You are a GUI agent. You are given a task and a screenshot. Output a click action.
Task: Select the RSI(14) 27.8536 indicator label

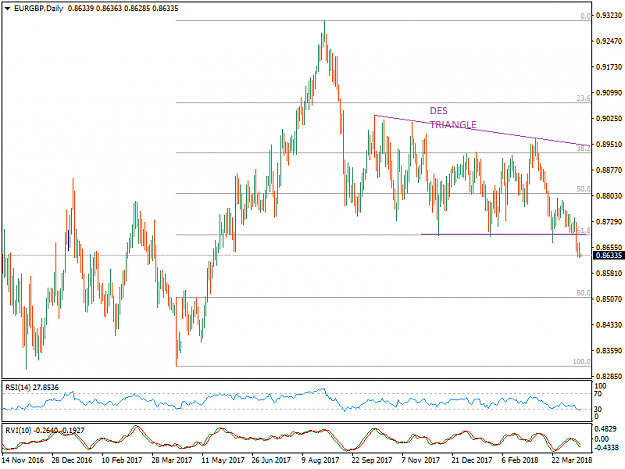32,387
